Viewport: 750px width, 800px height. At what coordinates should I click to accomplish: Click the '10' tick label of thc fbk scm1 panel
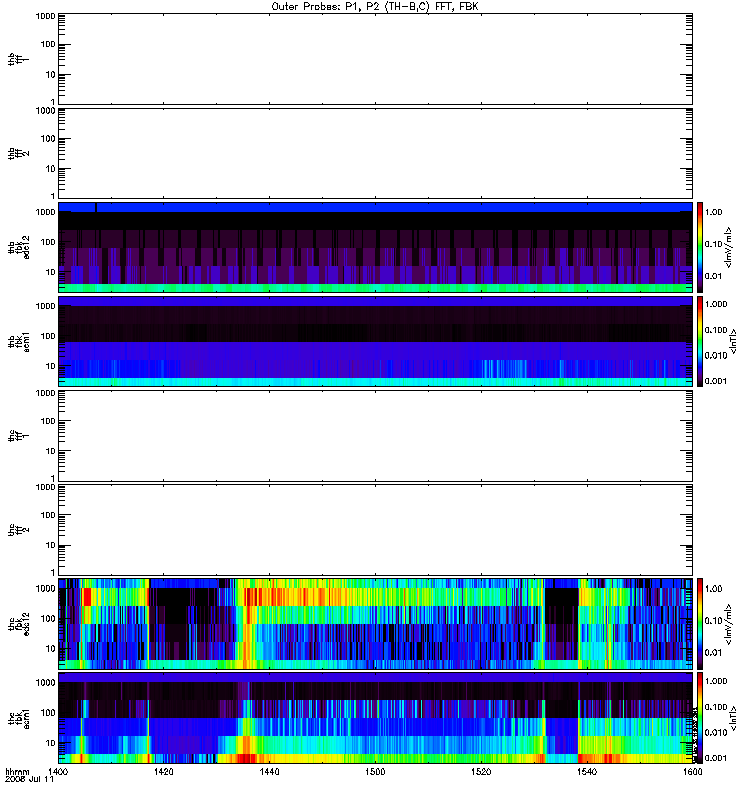coord(51,743)
